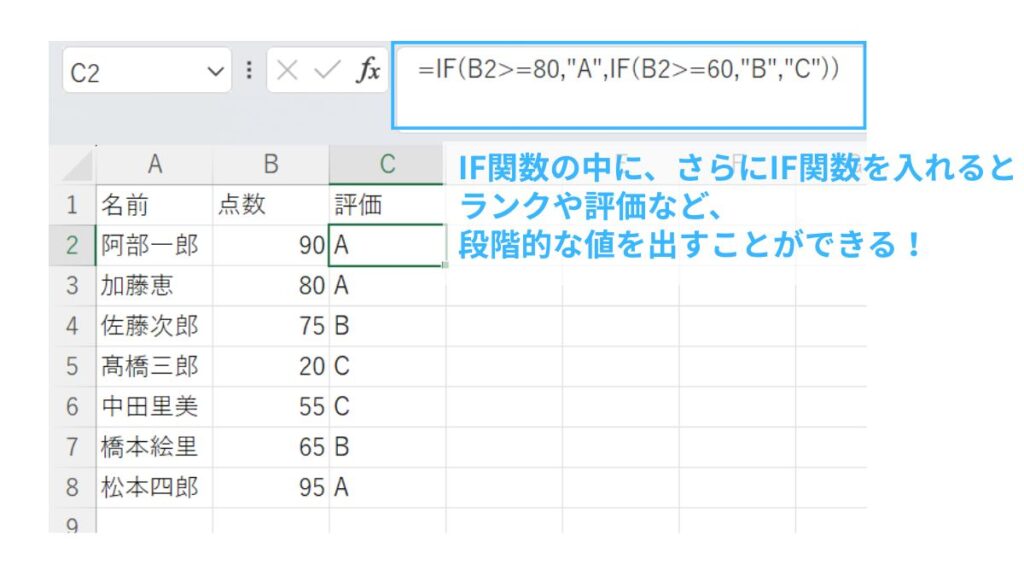Click score cell showing 90
The height and width of the screenshot is (576, 1024).
pyautogui.click(x=270, y=246)
